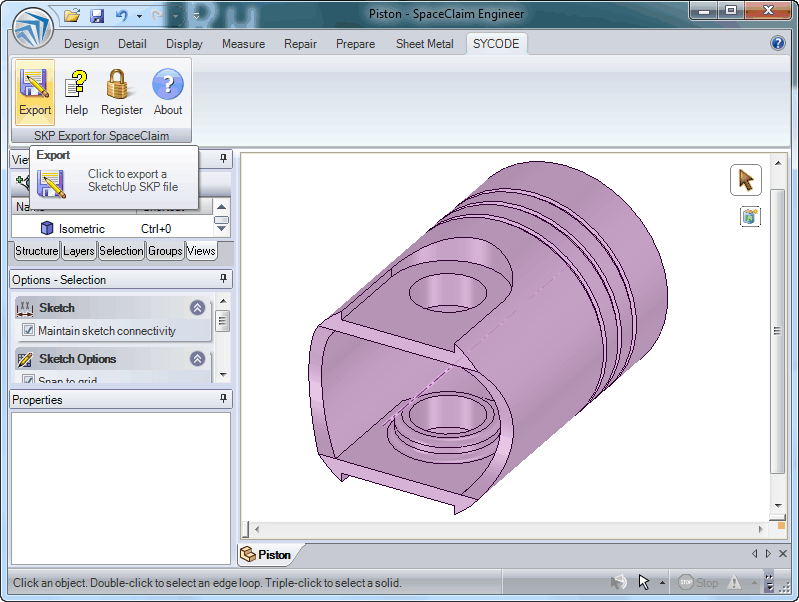The image size is (799, 602).
Task: Click the viewport horizontal scroll-right arrow
Action: (760, 529)
